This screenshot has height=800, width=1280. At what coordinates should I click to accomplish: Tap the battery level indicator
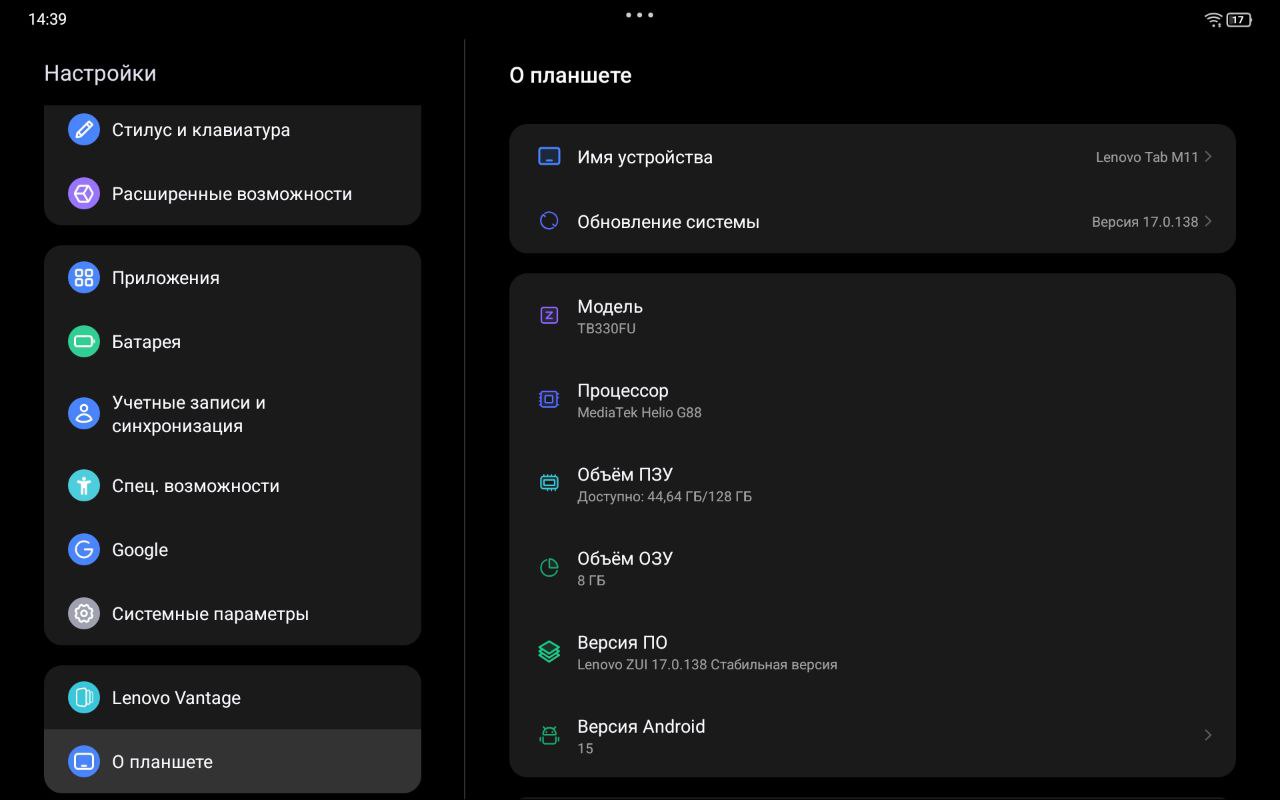point(1239,19)
